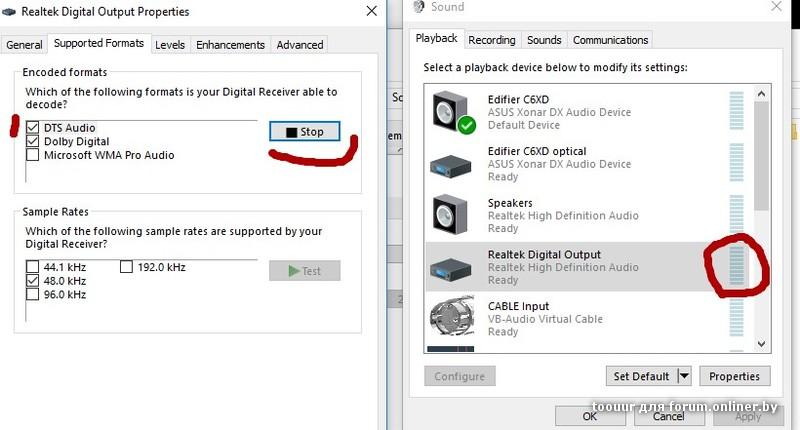Go to the Enhancements tab
The image size is (800, 430).
click(x=231, y=45)
